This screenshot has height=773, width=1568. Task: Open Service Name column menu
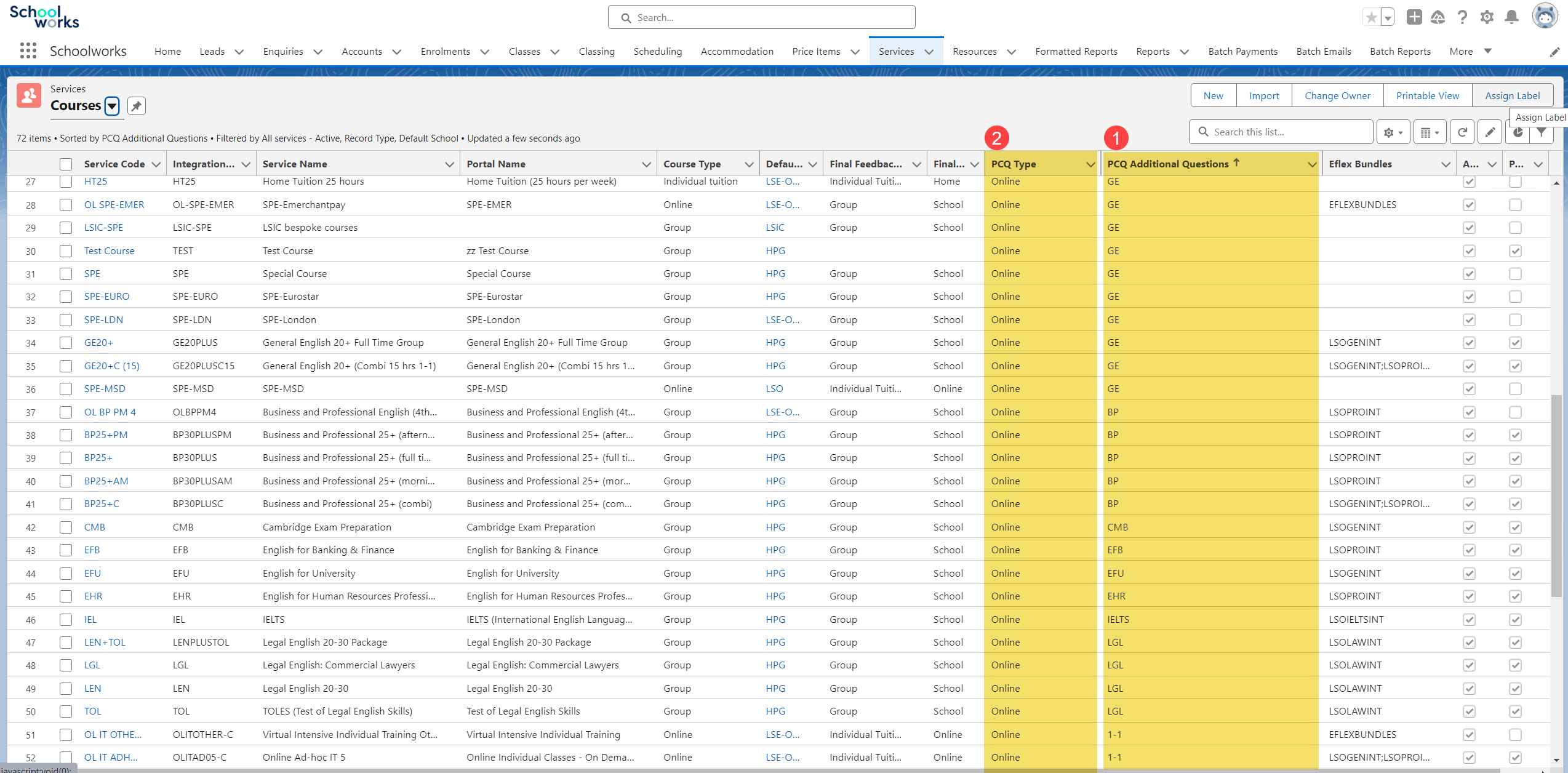coord(449,164)
